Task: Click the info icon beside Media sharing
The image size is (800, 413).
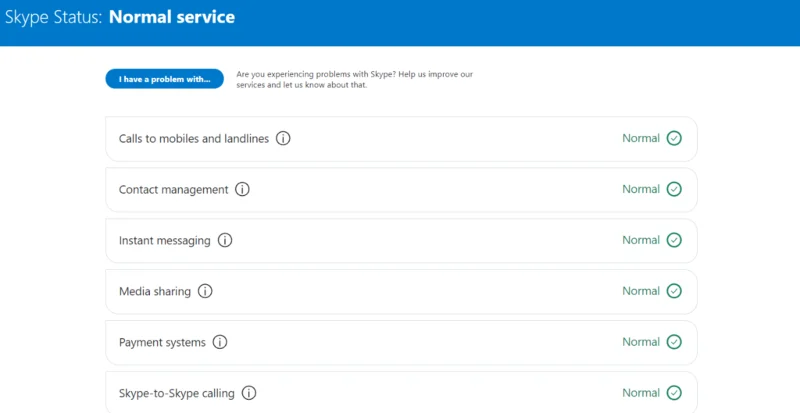Action: click(205, 291)
